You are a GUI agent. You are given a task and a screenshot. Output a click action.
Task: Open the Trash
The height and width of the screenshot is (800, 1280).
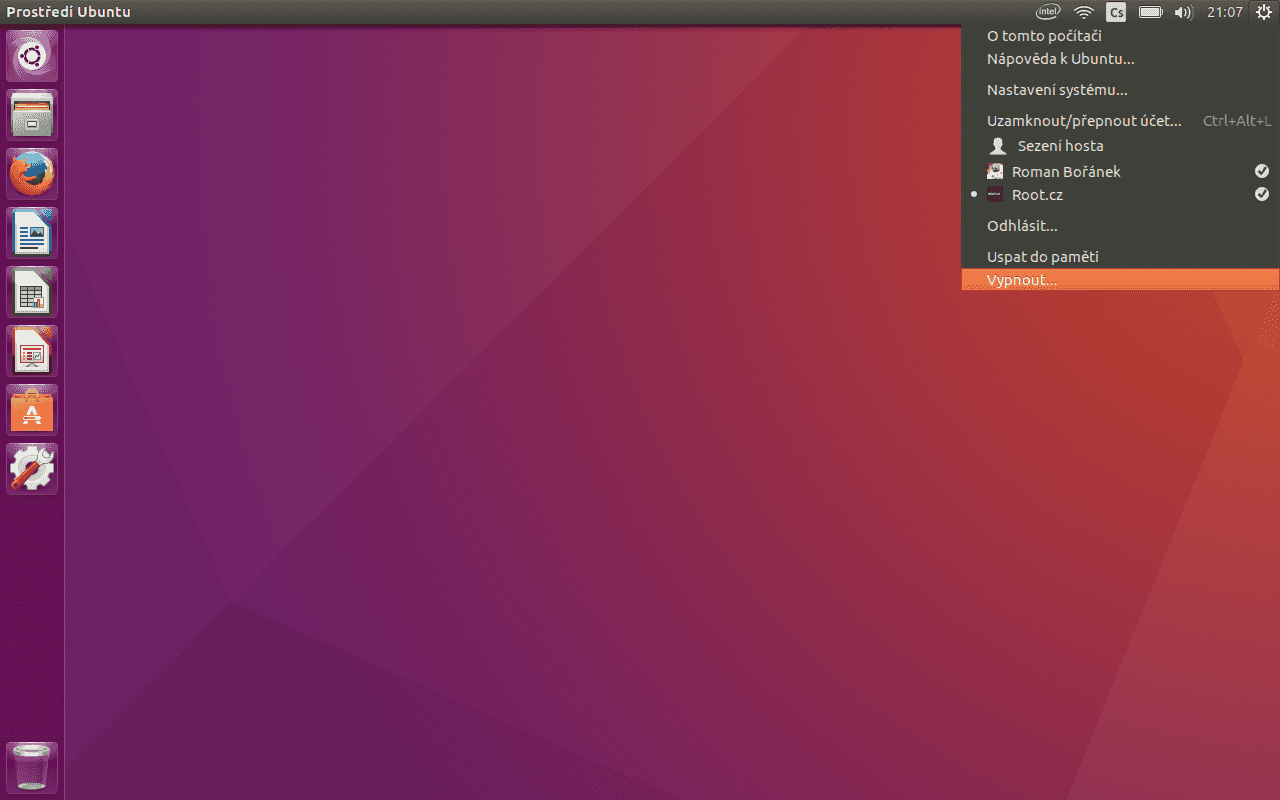[x=31, y=766]
